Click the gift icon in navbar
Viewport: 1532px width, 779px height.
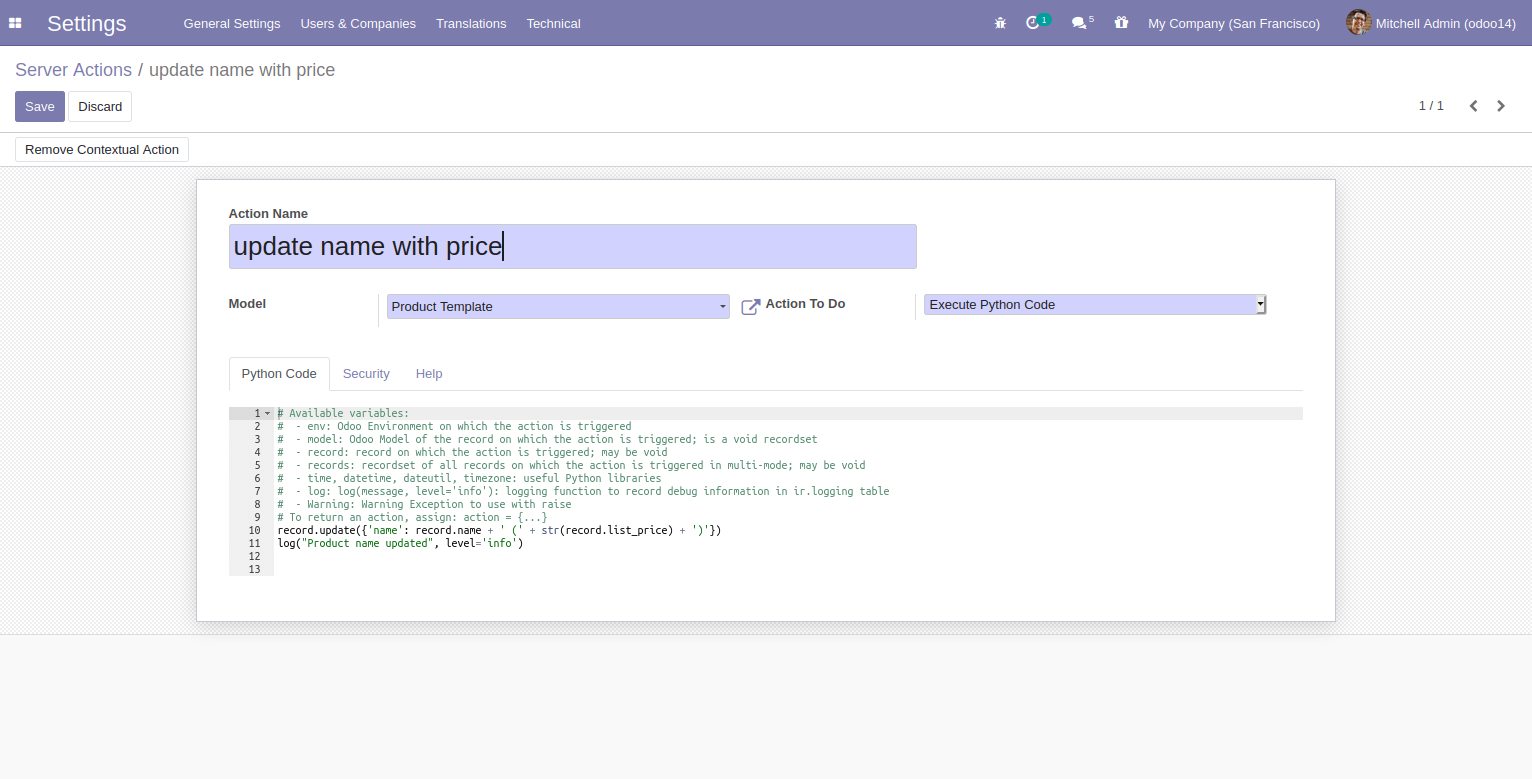tap(1121, 23)
